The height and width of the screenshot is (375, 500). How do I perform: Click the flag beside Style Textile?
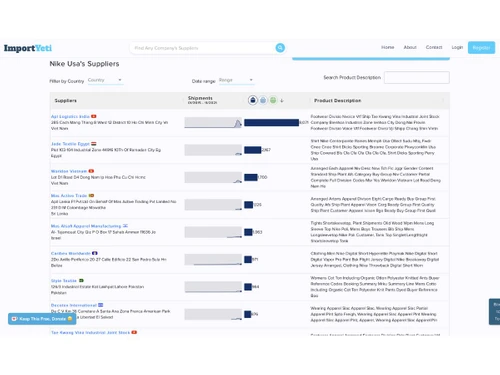coord(81,281)
